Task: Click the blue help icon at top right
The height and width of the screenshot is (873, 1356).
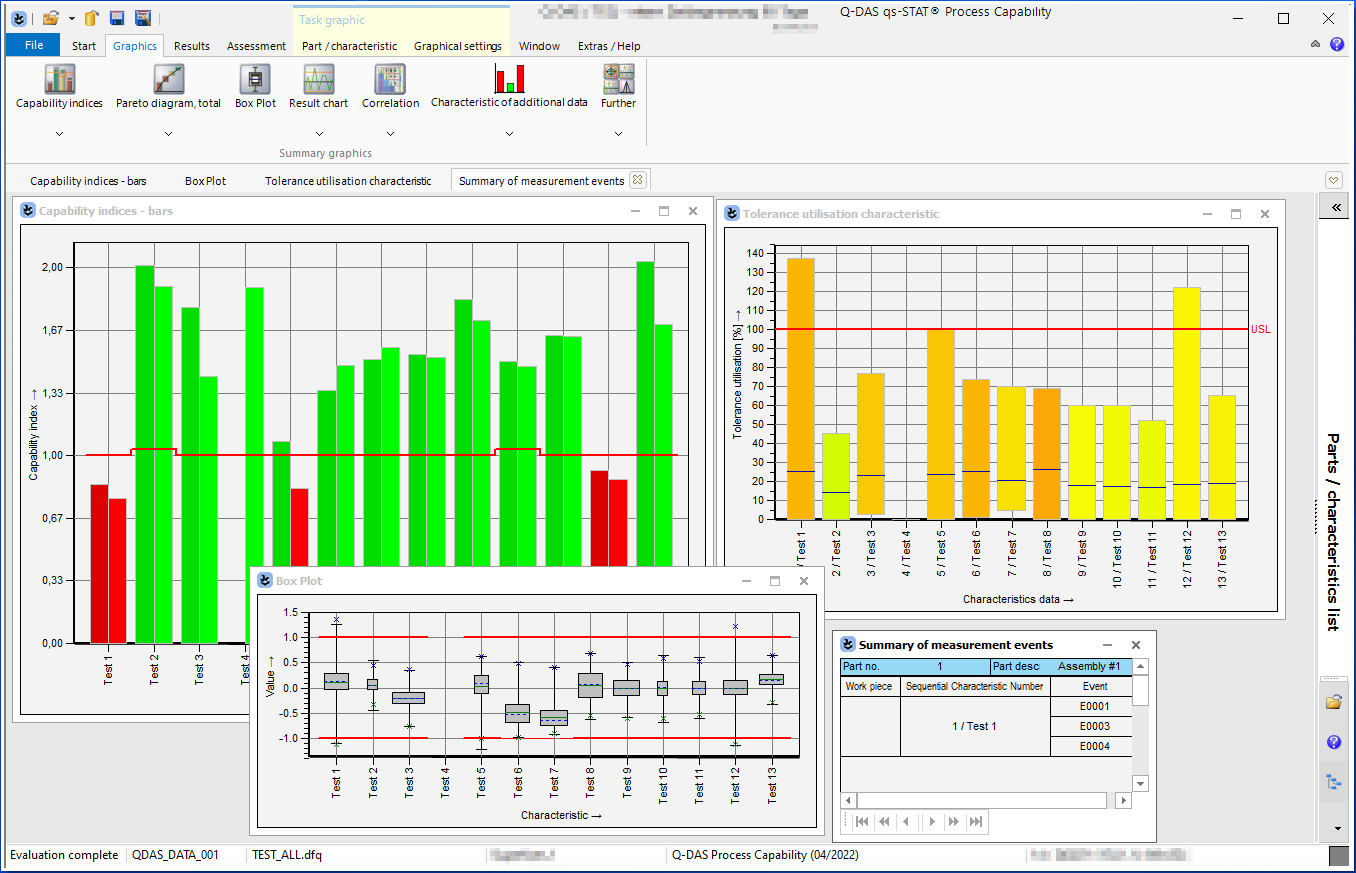Action: [x=1337, y=45]
